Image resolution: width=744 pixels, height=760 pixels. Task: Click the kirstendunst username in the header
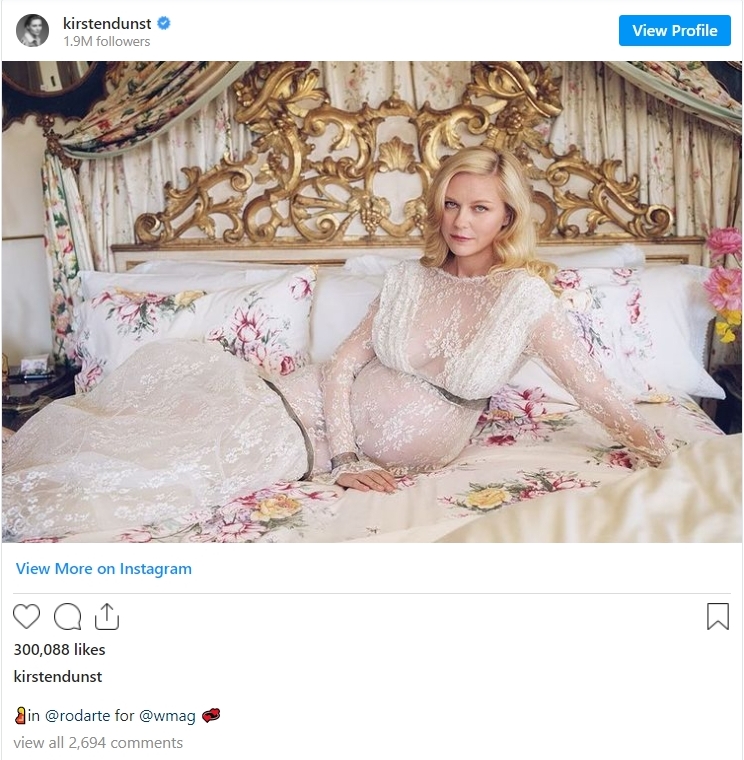107,23
